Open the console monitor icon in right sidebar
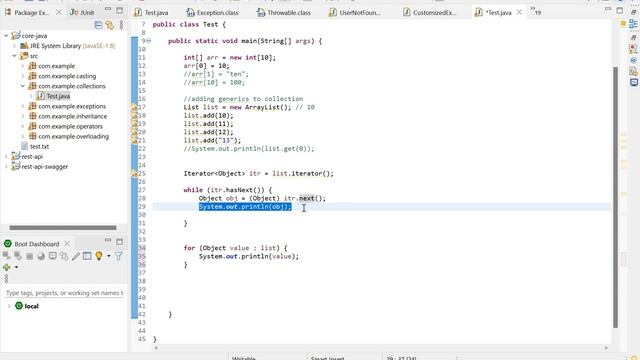Image resolution: width=640 pixels, height=360 pixels. point(633,82)
